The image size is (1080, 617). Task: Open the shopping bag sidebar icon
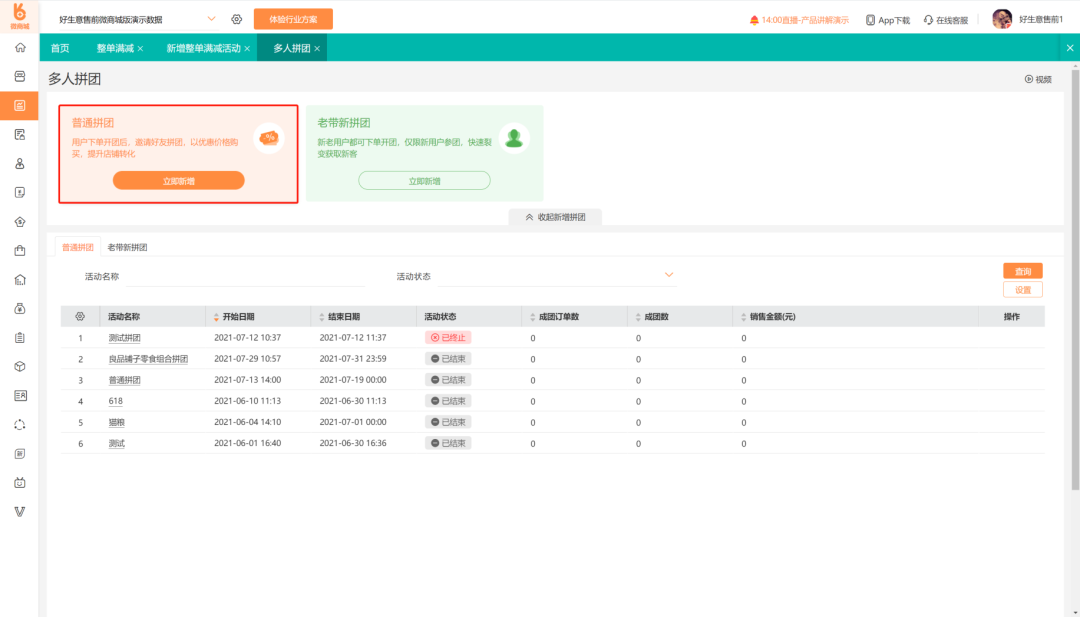[x=20, y=251]
